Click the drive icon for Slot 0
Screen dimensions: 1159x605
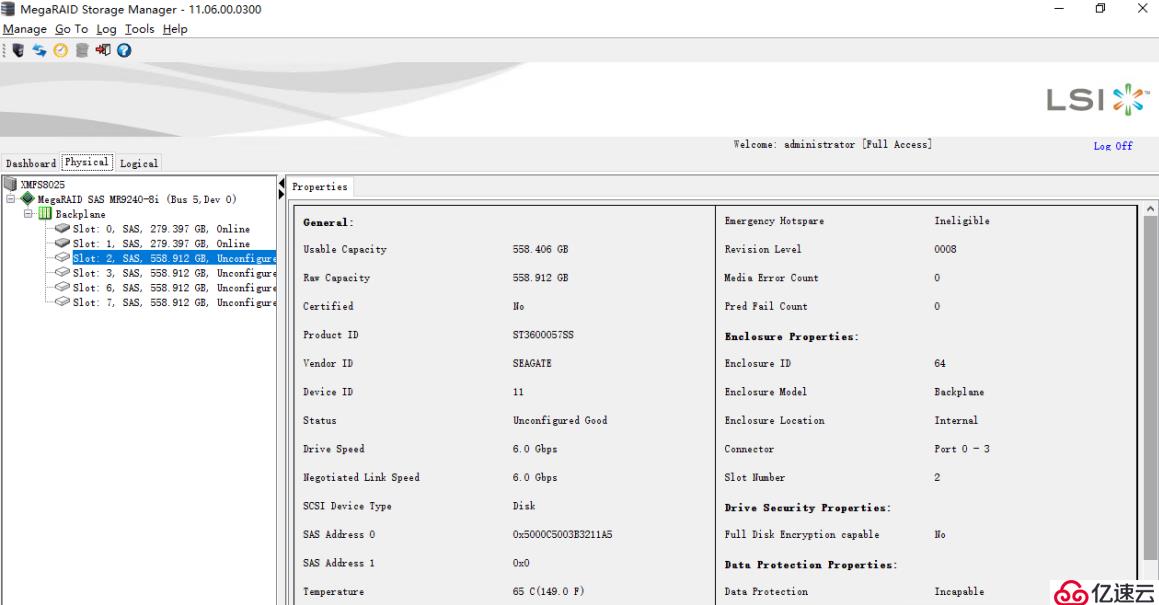tap(62, 228)
